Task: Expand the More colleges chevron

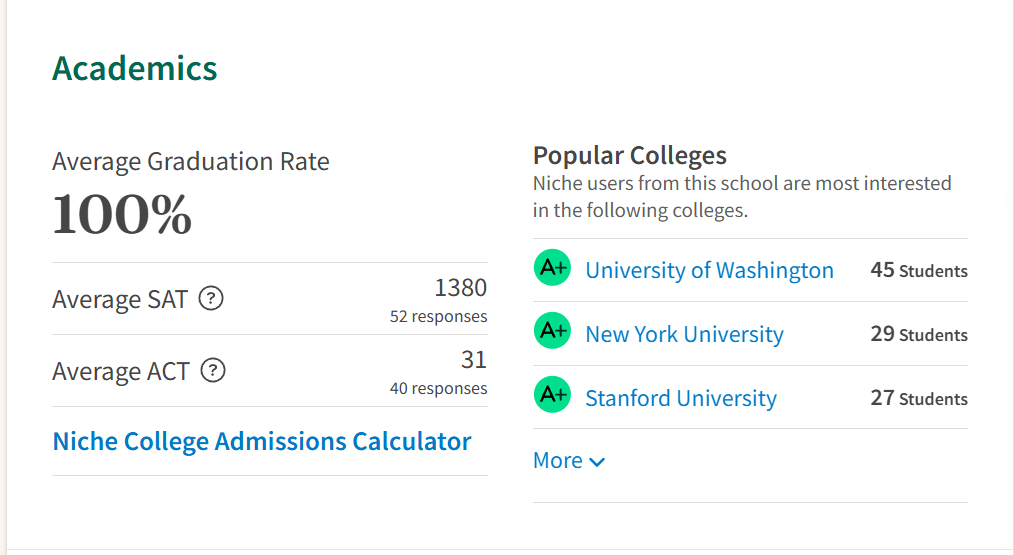Action: pos(598,462)
